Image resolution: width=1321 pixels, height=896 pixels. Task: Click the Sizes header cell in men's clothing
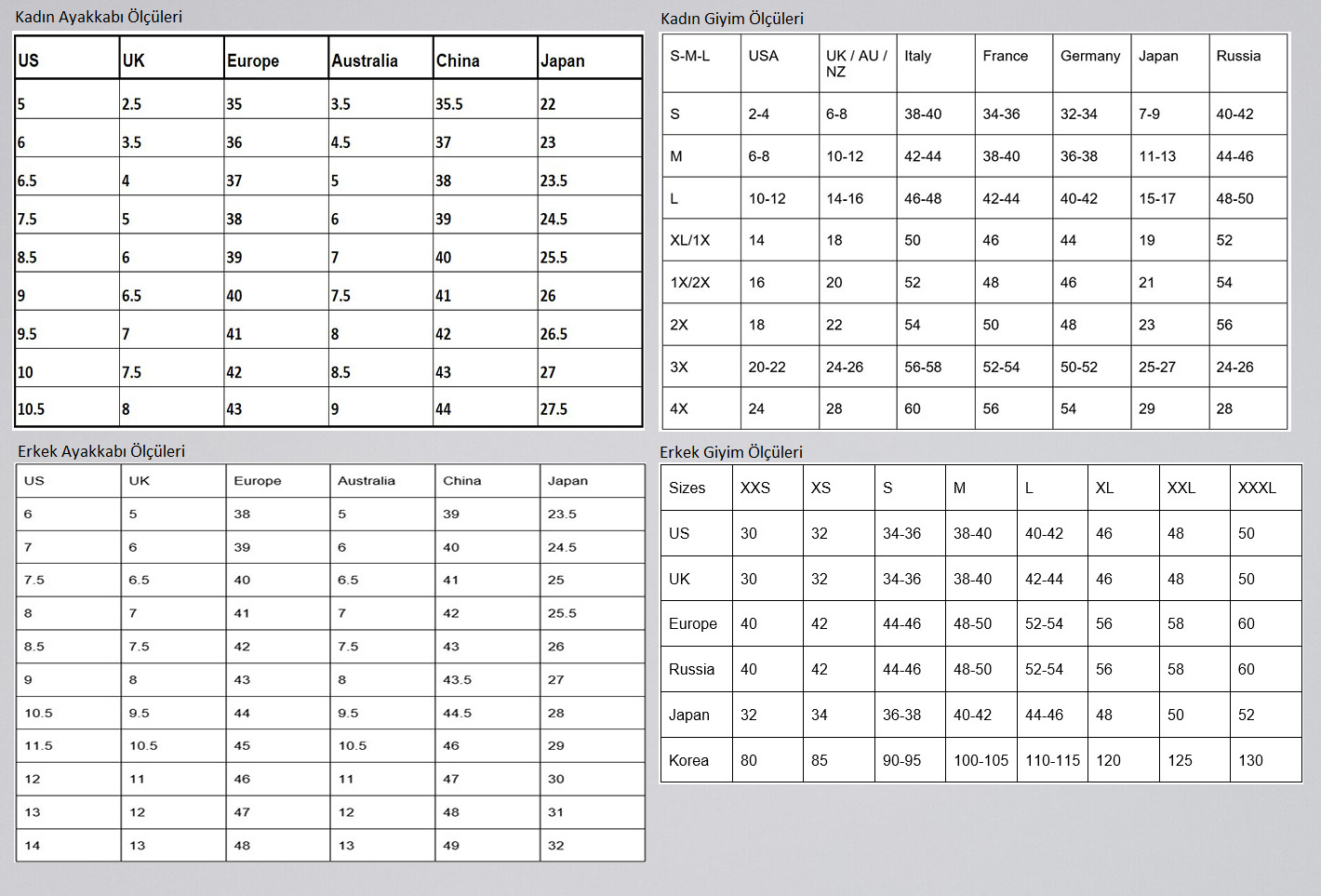click(x=687, y=488)
